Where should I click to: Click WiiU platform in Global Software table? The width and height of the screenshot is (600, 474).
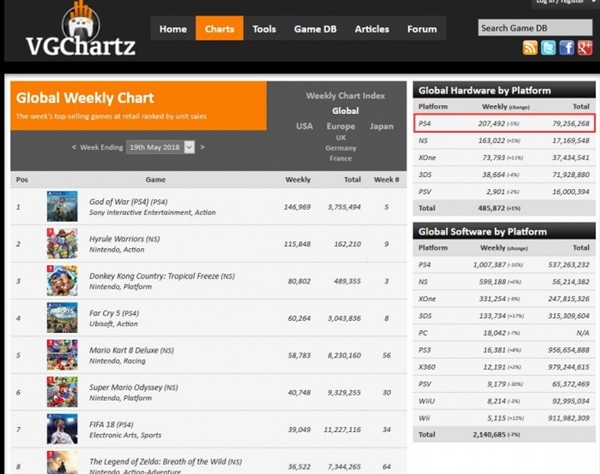[x=426, y=401]
